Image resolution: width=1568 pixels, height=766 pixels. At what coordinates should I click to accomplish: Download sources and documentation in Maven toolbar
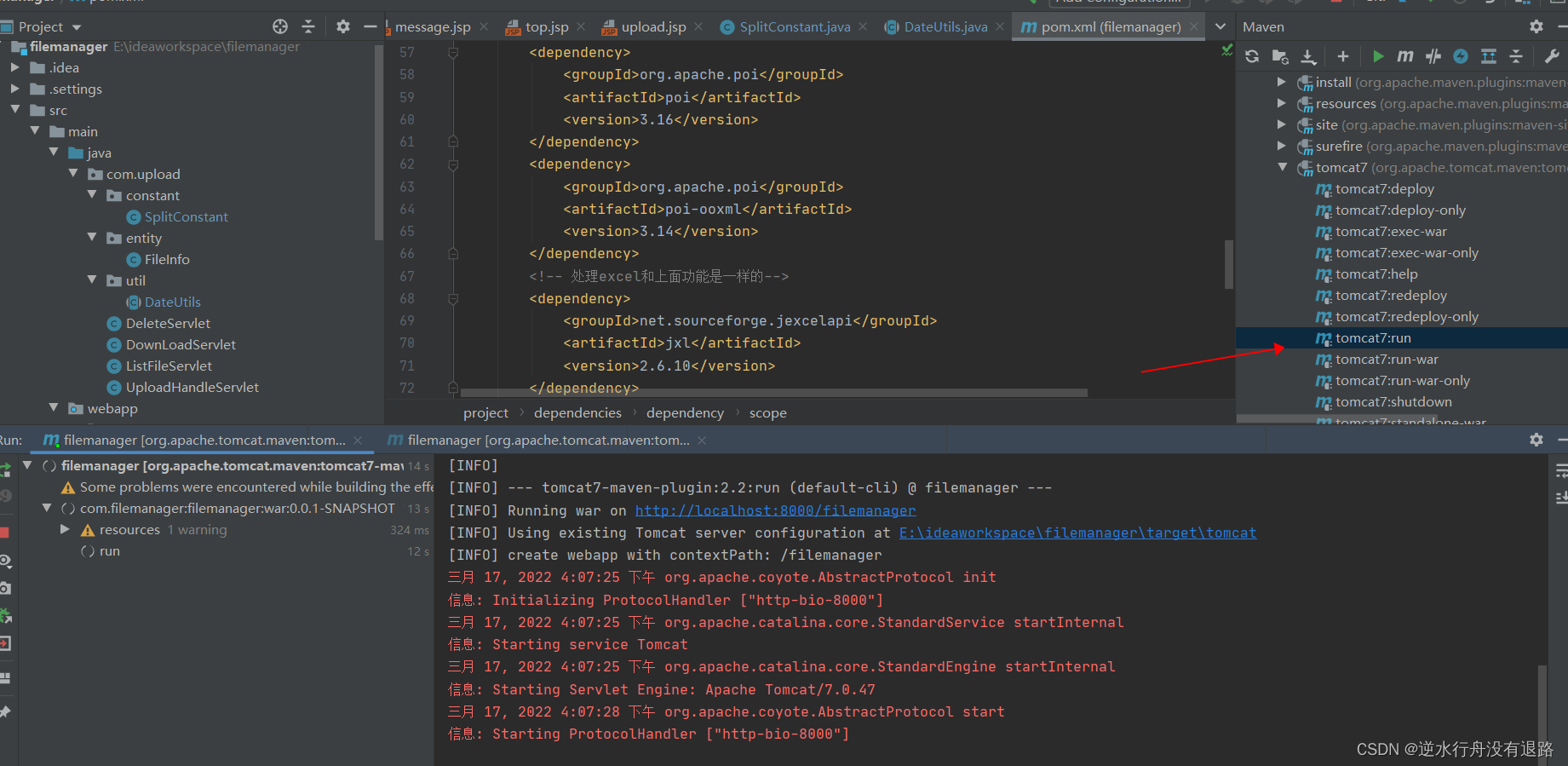(1309, 56)
